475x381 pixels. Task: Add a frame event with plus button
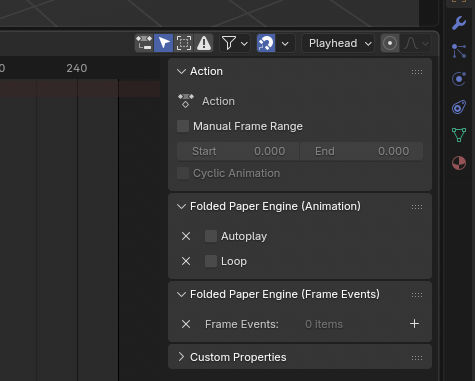coord(414,324)
